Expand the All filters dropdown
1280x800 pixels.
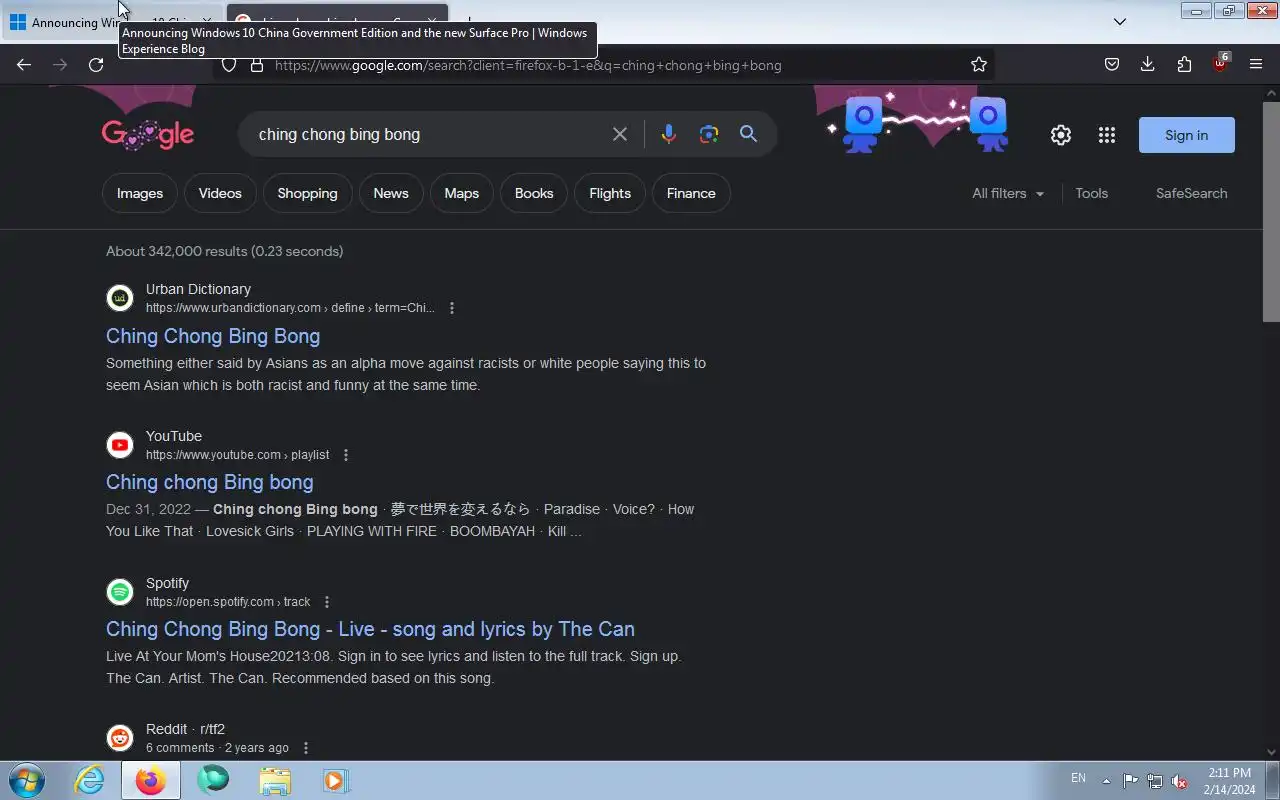point(1008,193)
